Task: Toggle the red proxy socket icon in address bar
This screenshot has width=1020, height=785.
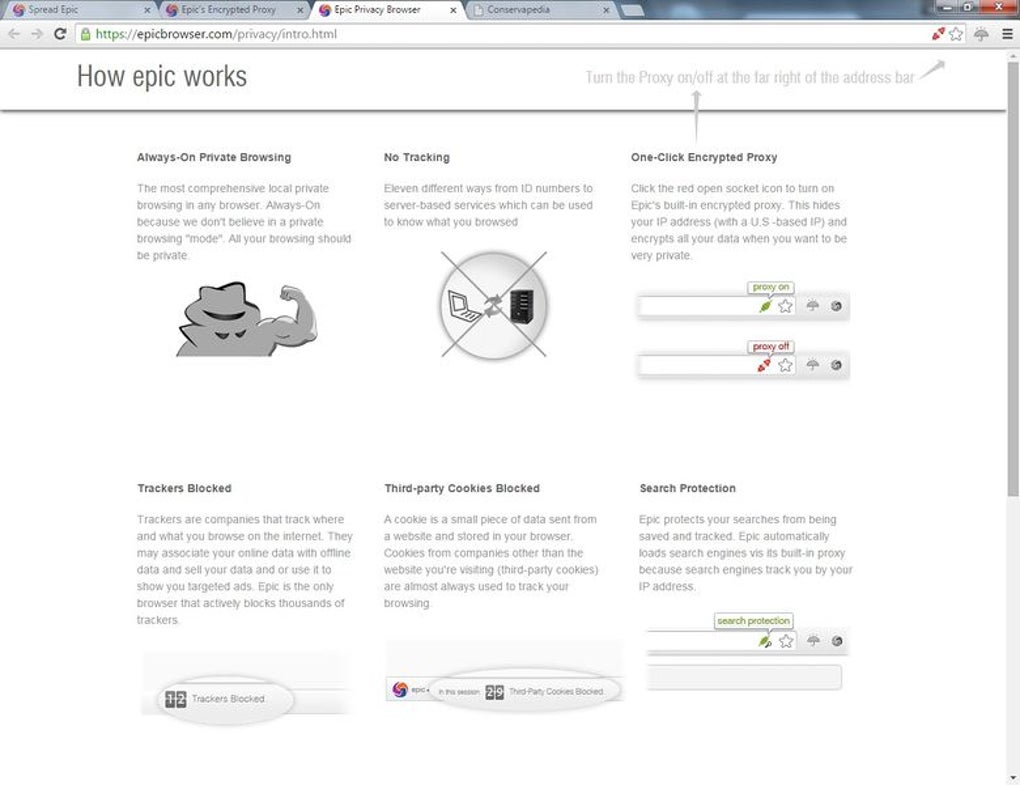Action: click(x=938, y=34)
